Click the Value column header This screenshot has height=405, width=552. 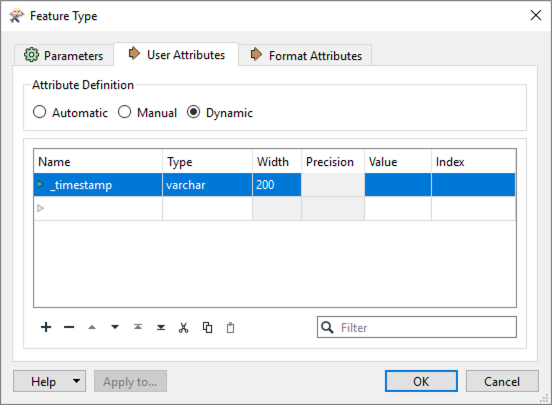pyautogui.click(x=398, y=162)
